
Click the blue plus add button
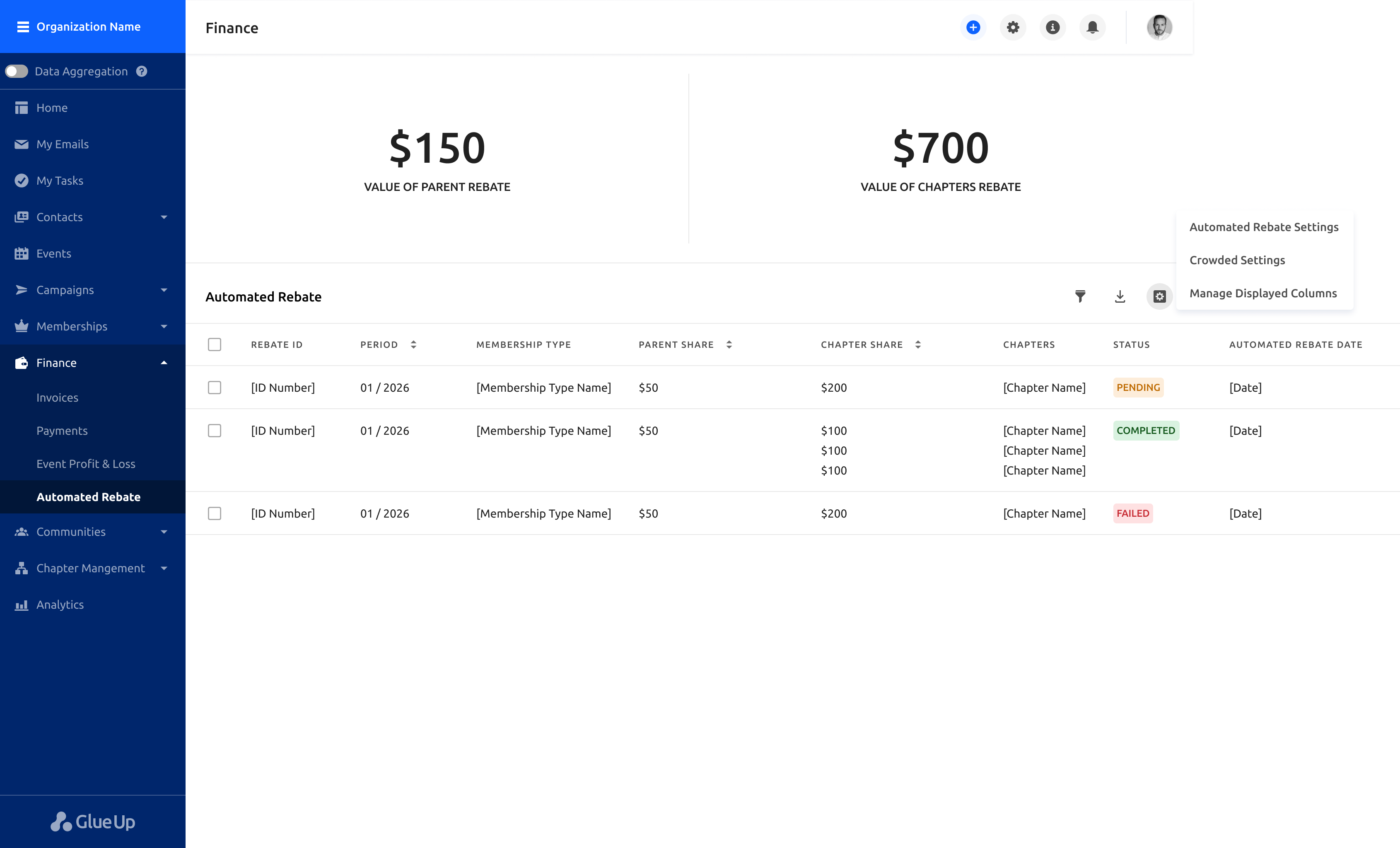click(973, 27)
